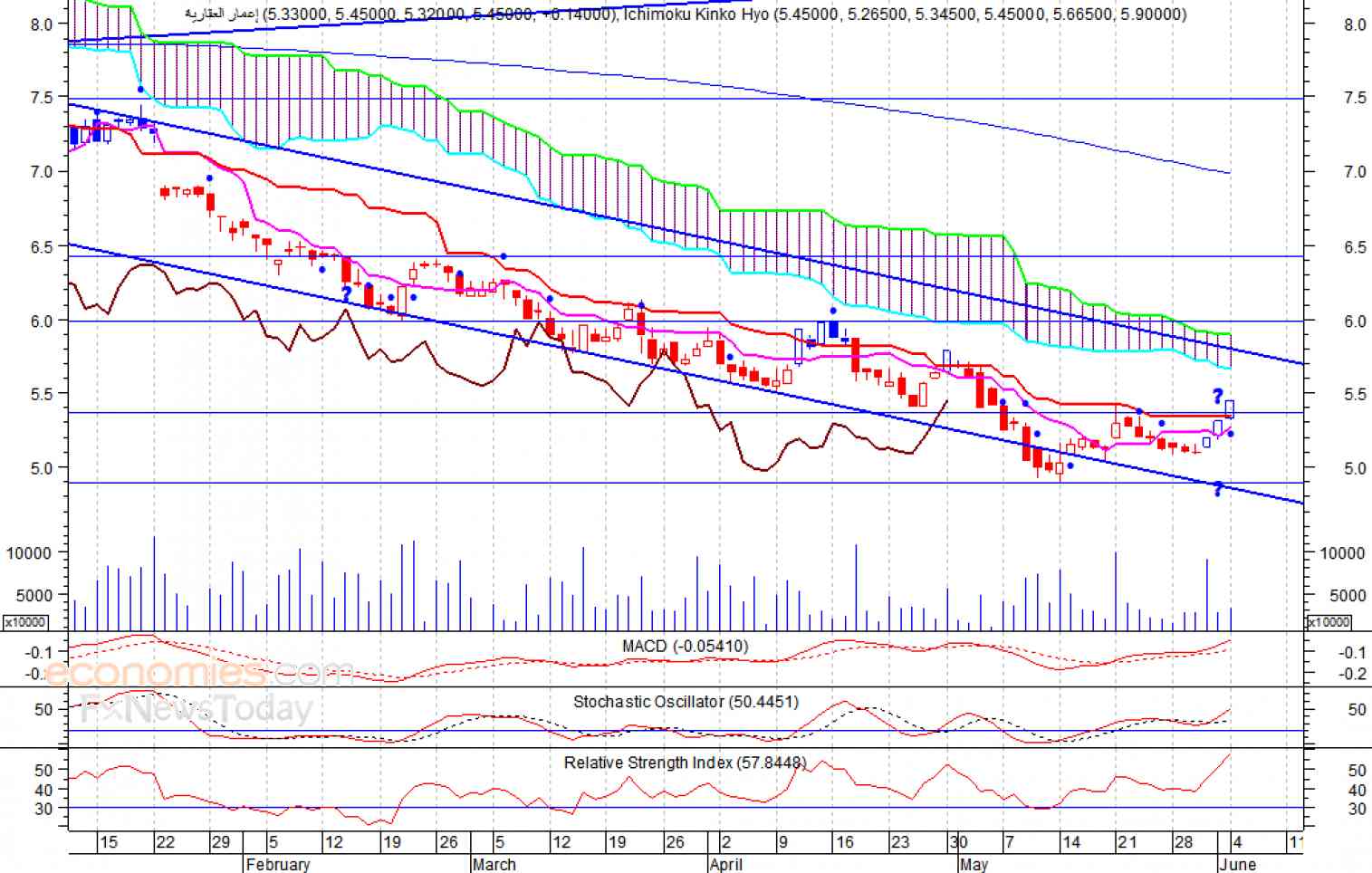Click the blue question mark near February 12

tap(346, 293)
